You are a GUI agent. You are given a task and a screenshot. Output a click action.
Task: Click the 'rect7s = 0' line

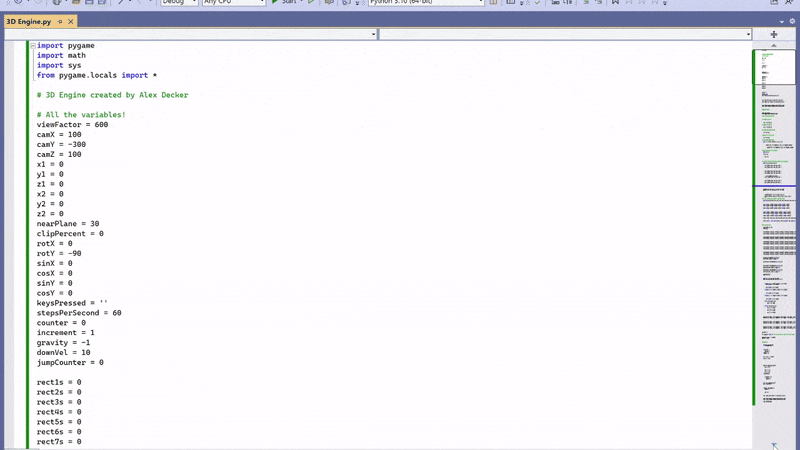[59, 441]
